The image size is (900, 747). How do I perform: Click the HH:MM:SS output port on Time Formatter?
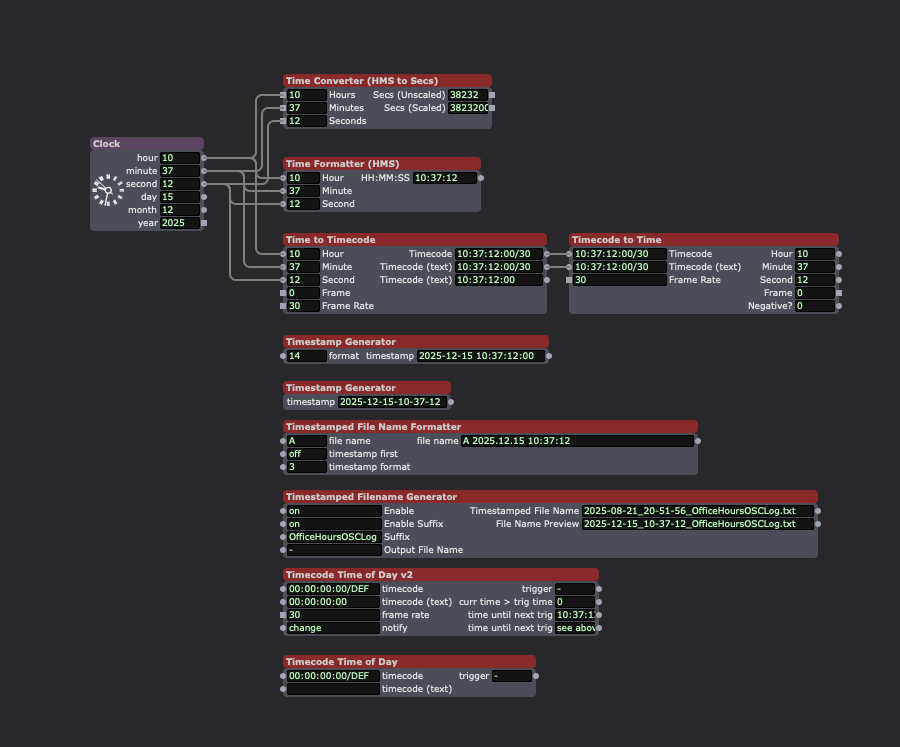point(481,178)
